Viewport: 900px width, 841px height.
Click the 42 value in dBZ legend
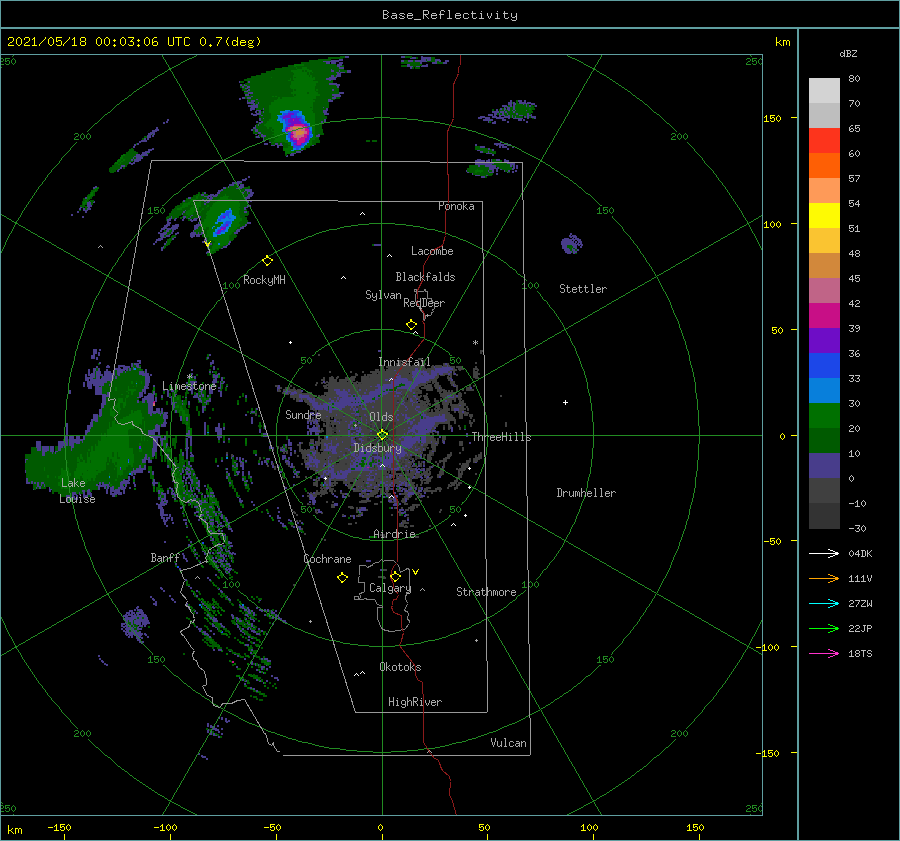pyautogui.click(x=854, y=304)
